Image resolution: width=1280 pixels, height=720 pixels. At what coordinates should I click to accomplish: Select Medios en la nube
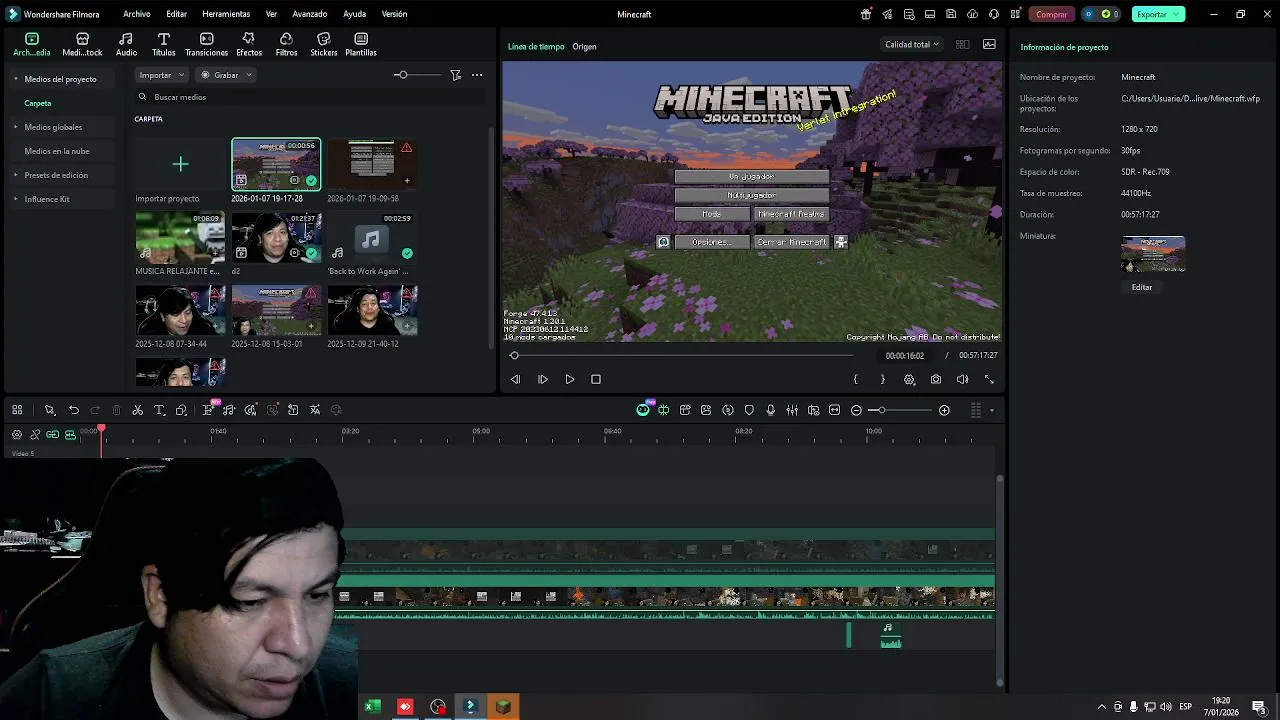tap(57, 151)
